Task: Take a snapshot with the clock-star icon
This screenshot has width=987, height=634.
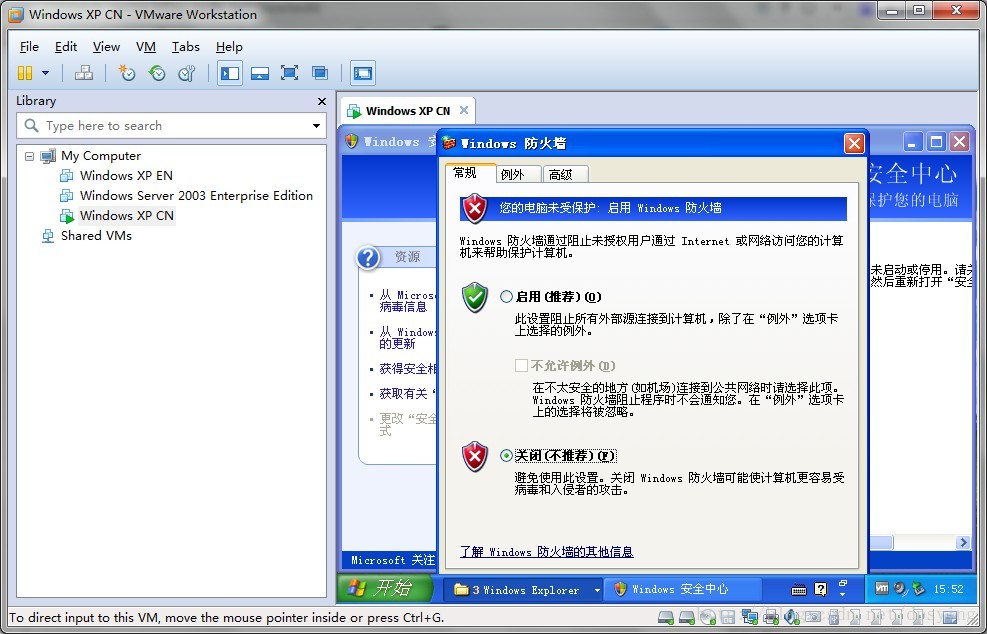Action: (x=127, y=73)
